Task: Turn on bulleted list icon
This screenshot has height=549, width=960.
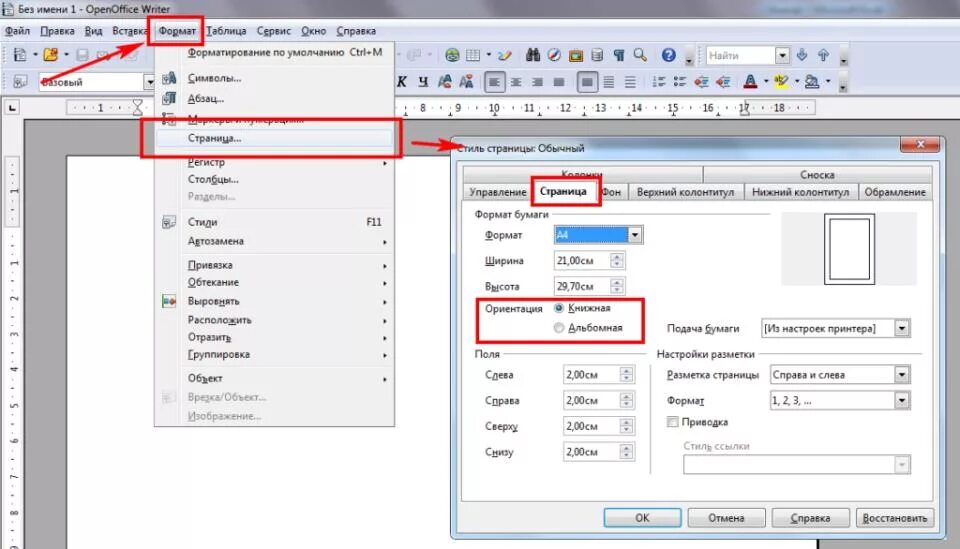Action: [x=680, y=81]
